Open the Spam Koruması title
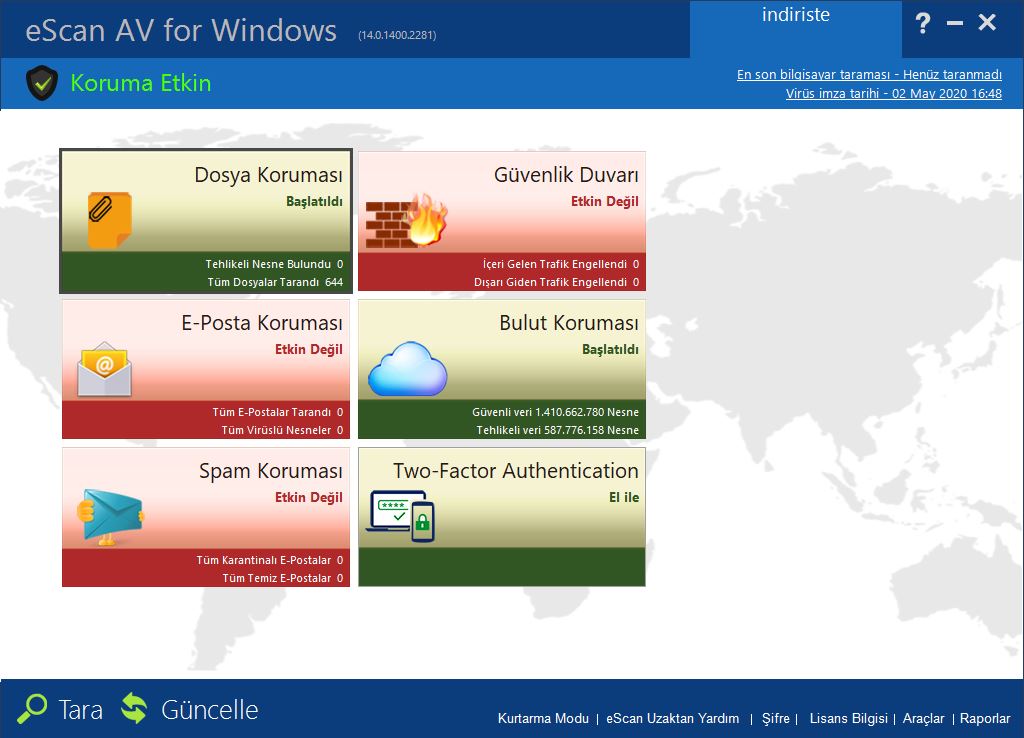This screenshot has height=738, width=1024. point(271,471)
